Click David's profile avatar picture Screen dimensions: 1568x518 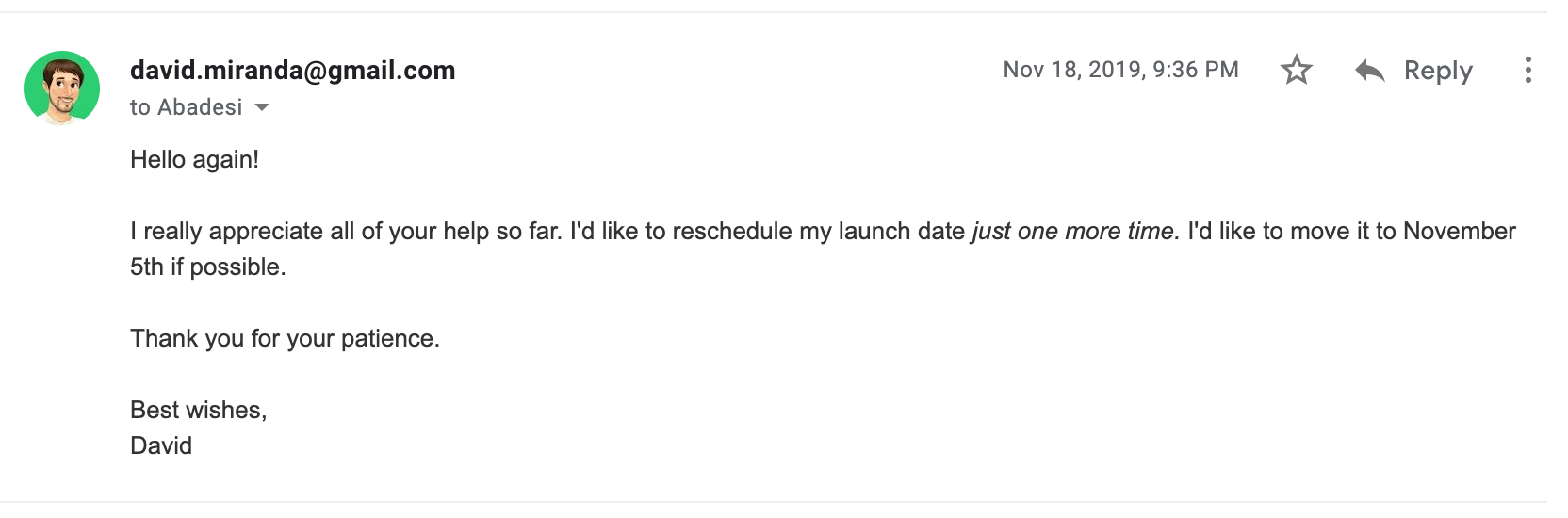pyautogui.click(x=62, y=89)
